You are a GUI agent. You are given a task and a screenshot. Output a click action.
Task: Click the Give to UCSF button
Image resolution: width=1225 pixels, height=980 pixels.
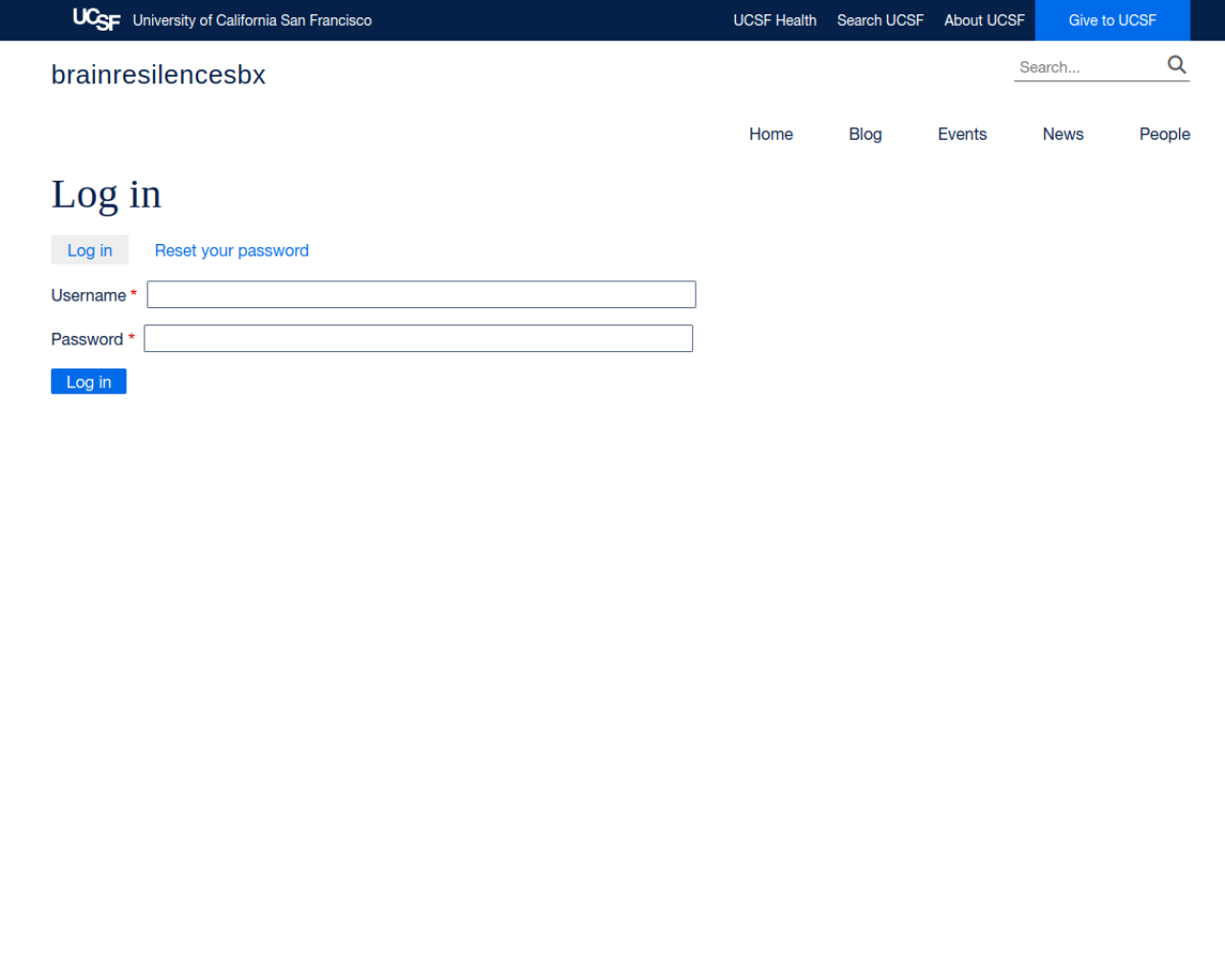click(x=1112, y=20)
